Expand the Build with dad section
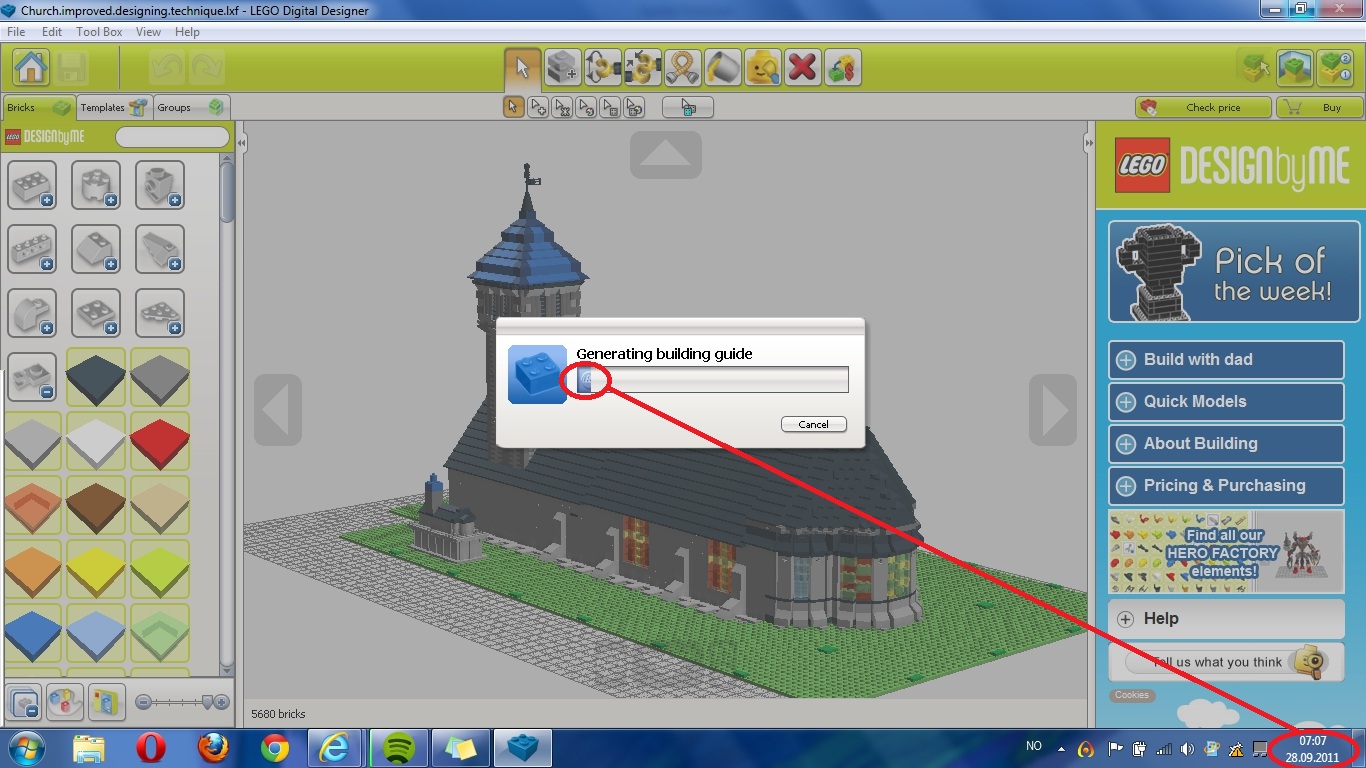 tap(1226, 360)
